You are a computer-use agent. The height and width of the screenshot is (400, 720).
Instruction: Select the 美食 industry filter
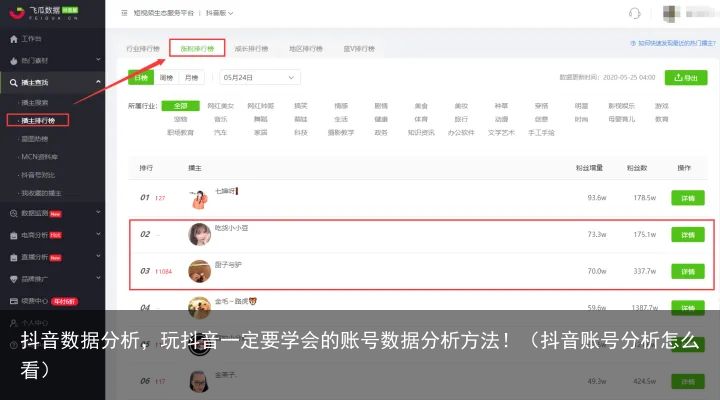(x=421, y=106)
